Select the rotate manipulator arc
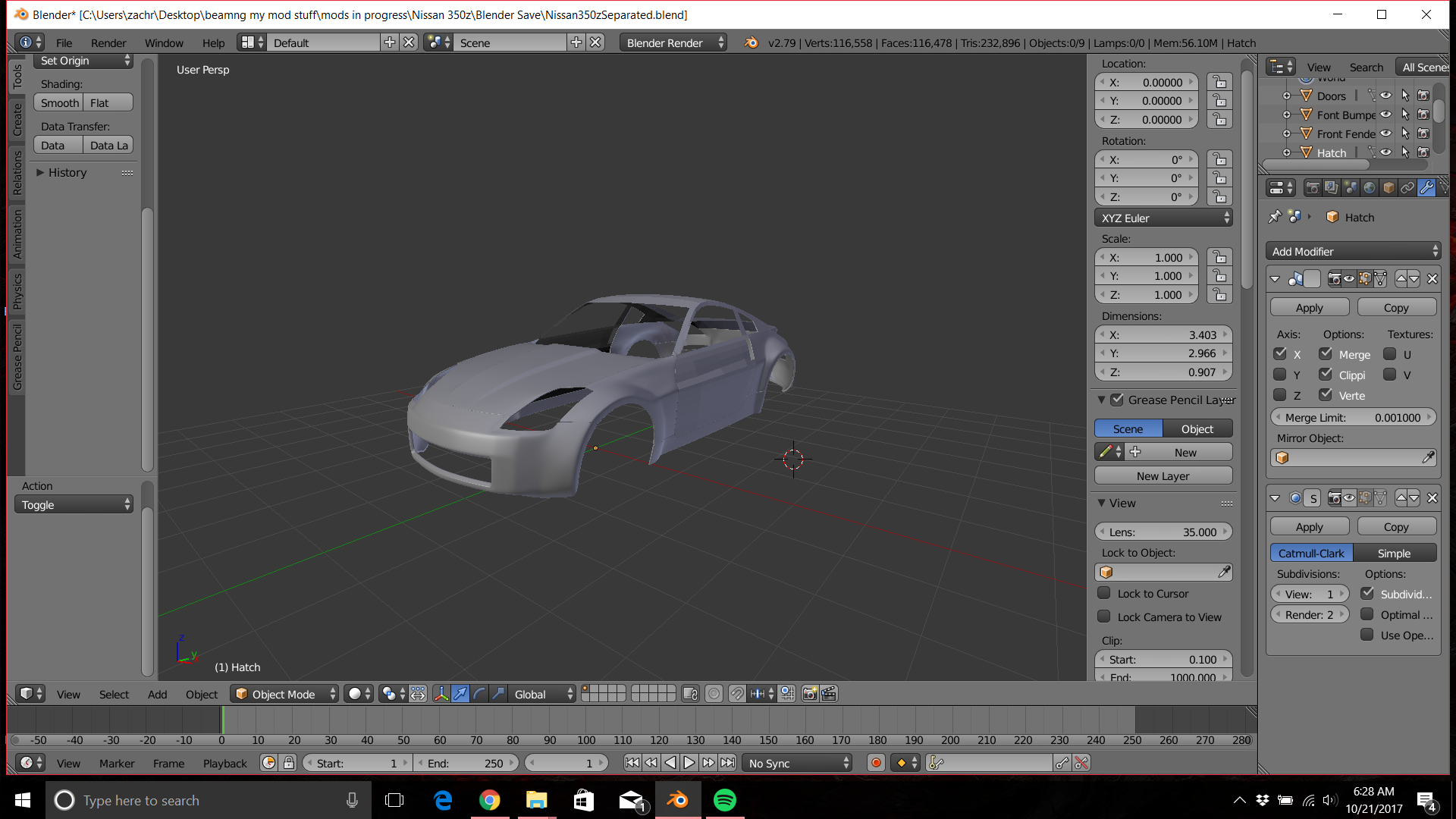1456x819 pixels. (x=479, y=694)
